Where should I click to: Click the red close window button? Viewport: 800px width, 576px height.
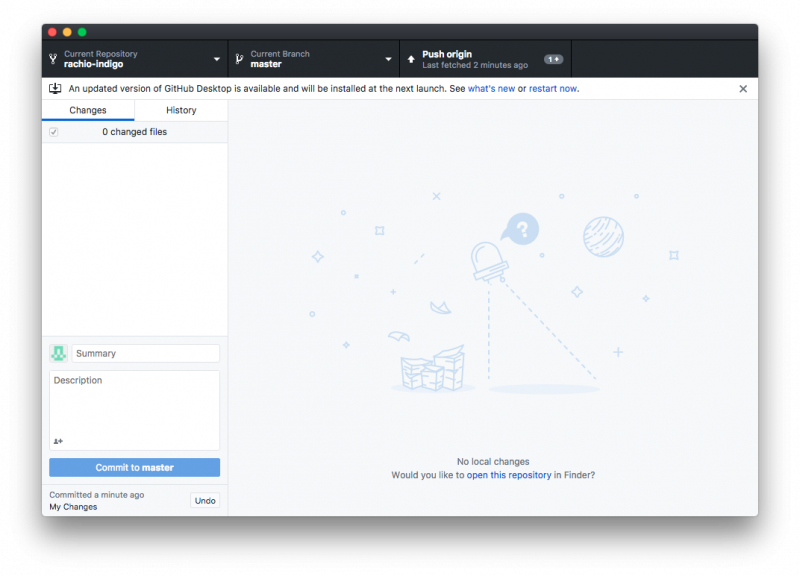[x=52, y=32]
